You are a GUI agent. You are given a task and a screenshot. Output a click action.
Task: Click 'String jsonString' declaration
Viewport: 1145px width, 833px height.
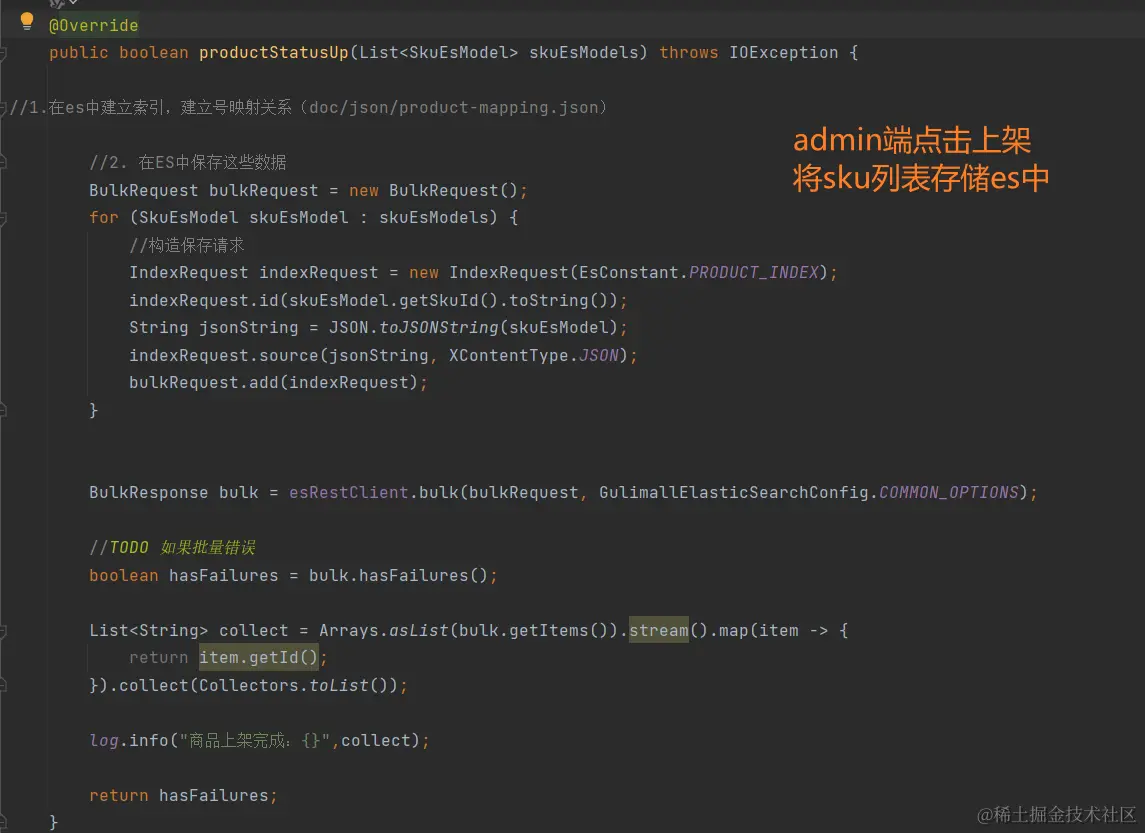(x=214, y=327)
